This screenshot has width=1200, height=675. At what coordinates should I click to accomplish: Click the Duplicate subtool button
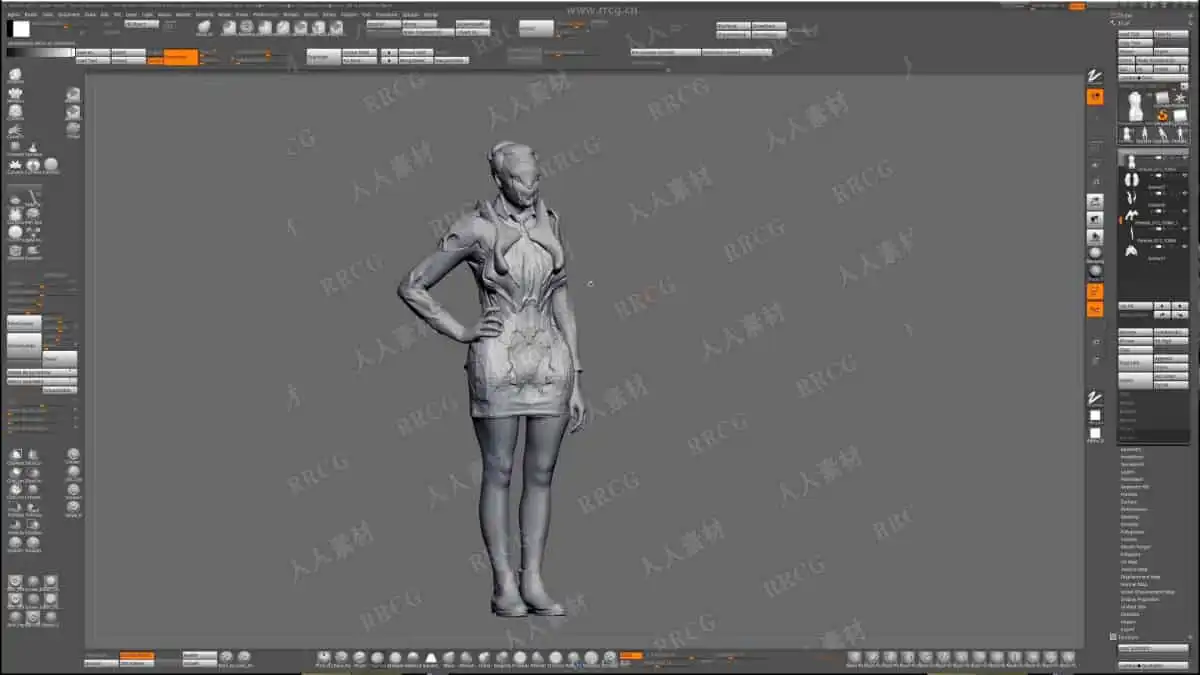tap(1136, 363)
